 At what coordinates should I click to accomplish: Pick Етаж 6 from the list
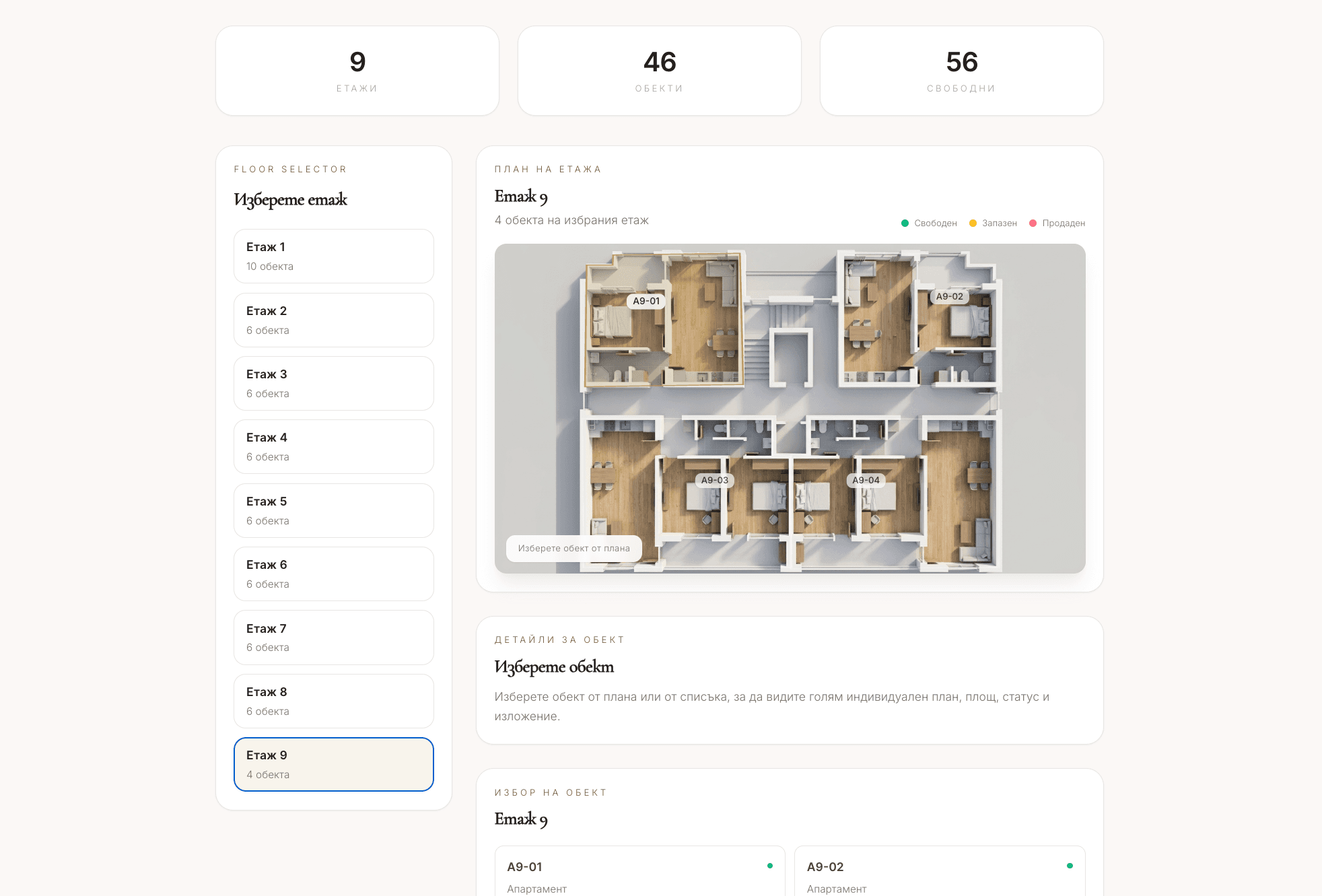(x=334, y=574)
